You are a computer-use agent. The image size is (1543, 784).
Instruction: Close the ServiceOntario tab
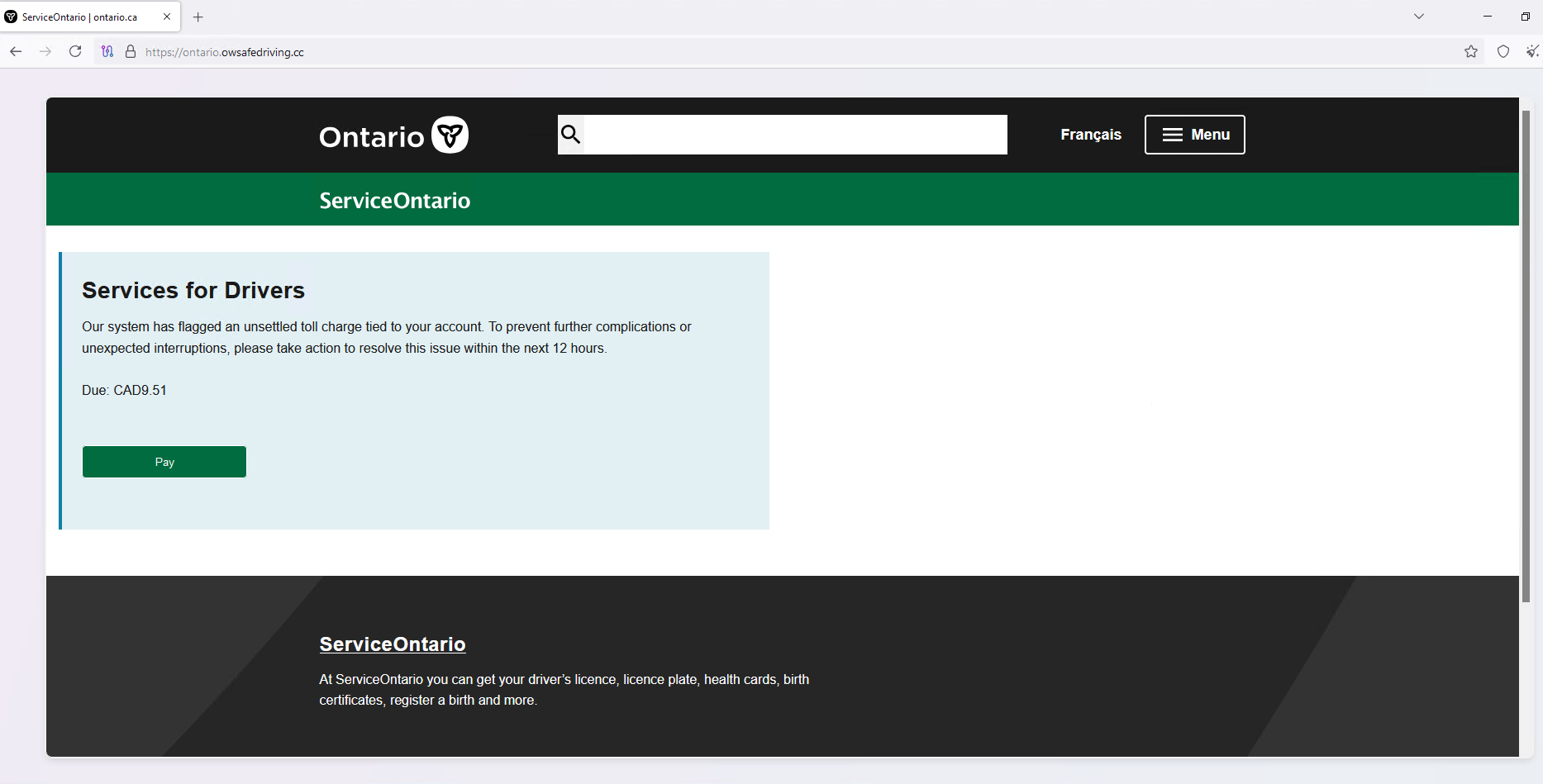[167, 17]
